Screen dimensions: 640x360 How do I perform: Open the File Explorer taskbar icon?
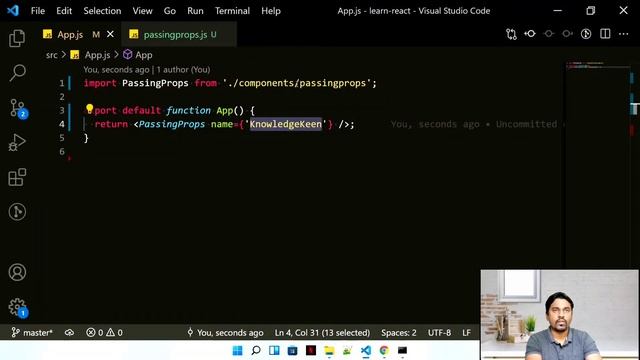click(329, 351)
